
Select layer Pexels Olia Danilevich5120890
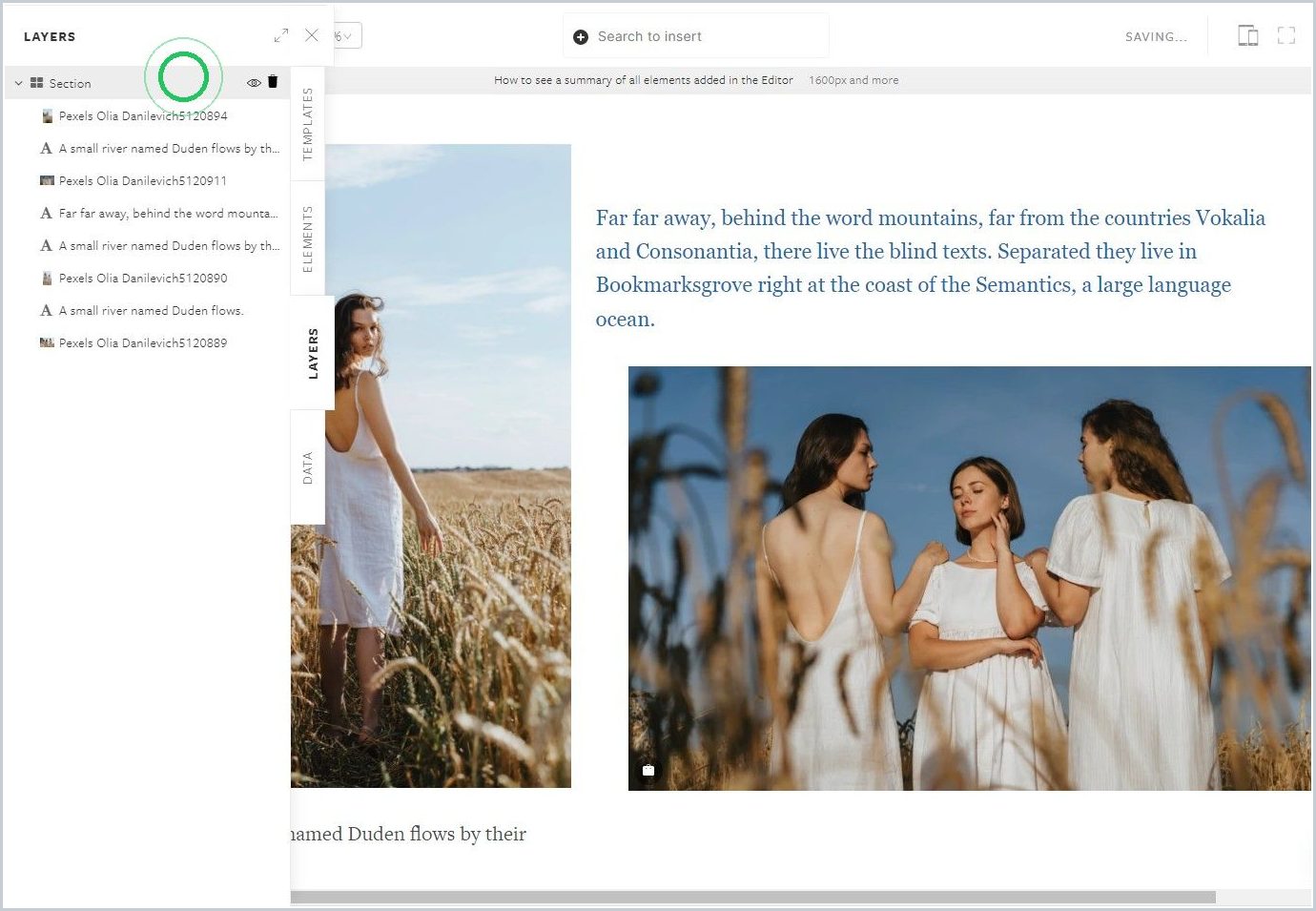(x=143, y=279)
